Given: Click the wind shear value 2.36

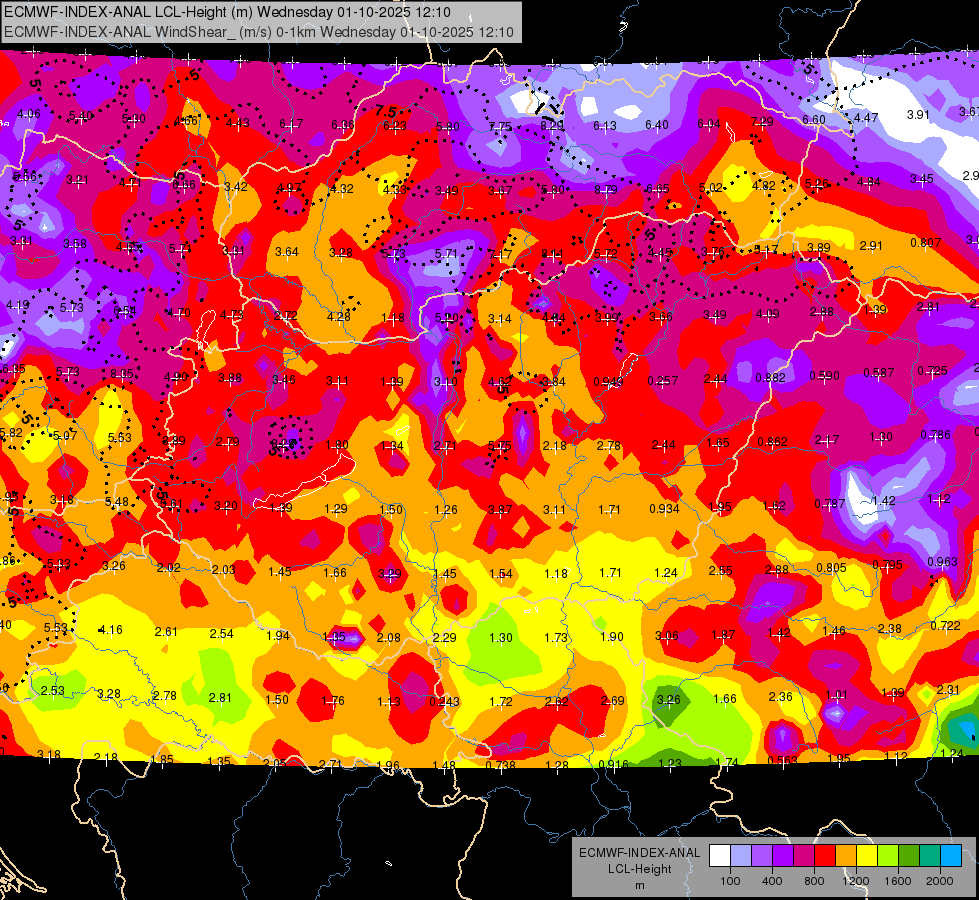Looking at the screenshot, I should pyautogui.click(x=780, y=696).
